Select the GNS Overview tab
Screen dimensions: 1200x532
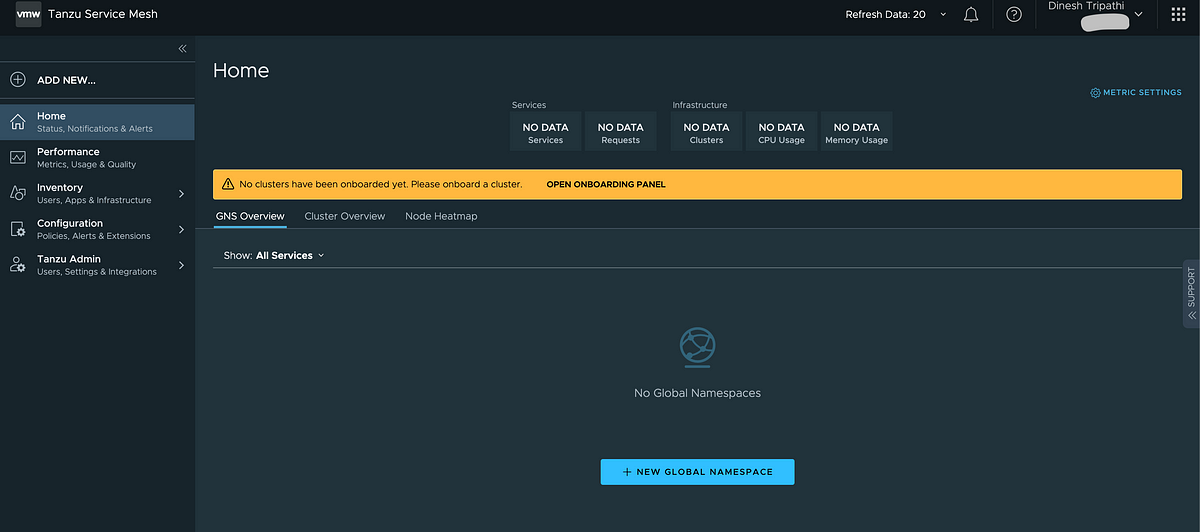tap(250, 216)
